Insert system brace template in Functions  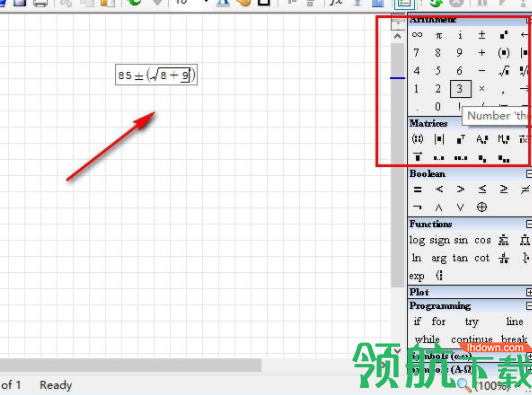(439, 276)
